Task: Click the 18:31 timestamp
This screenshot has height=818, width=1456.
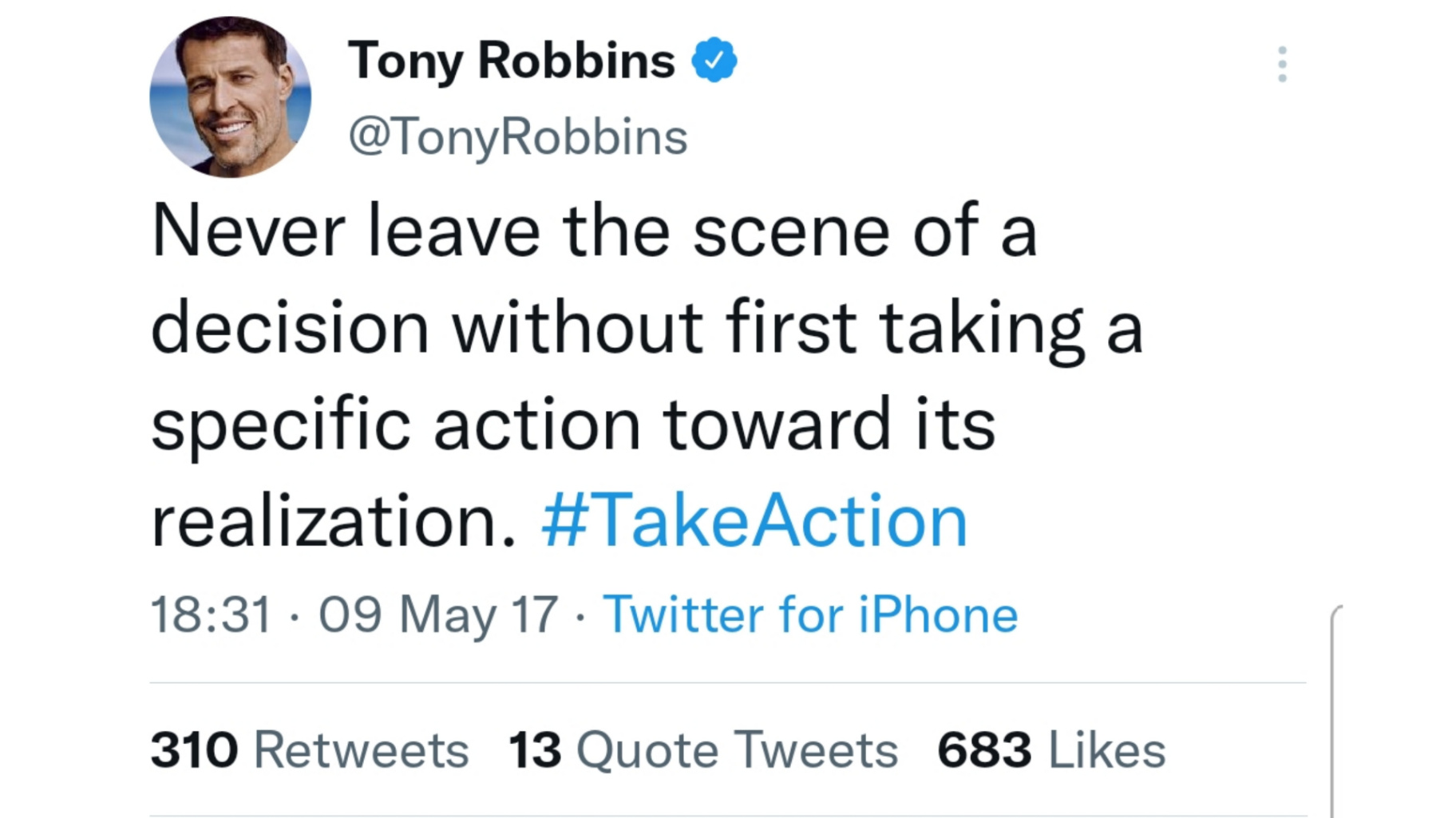Action: tap(211, 614)
